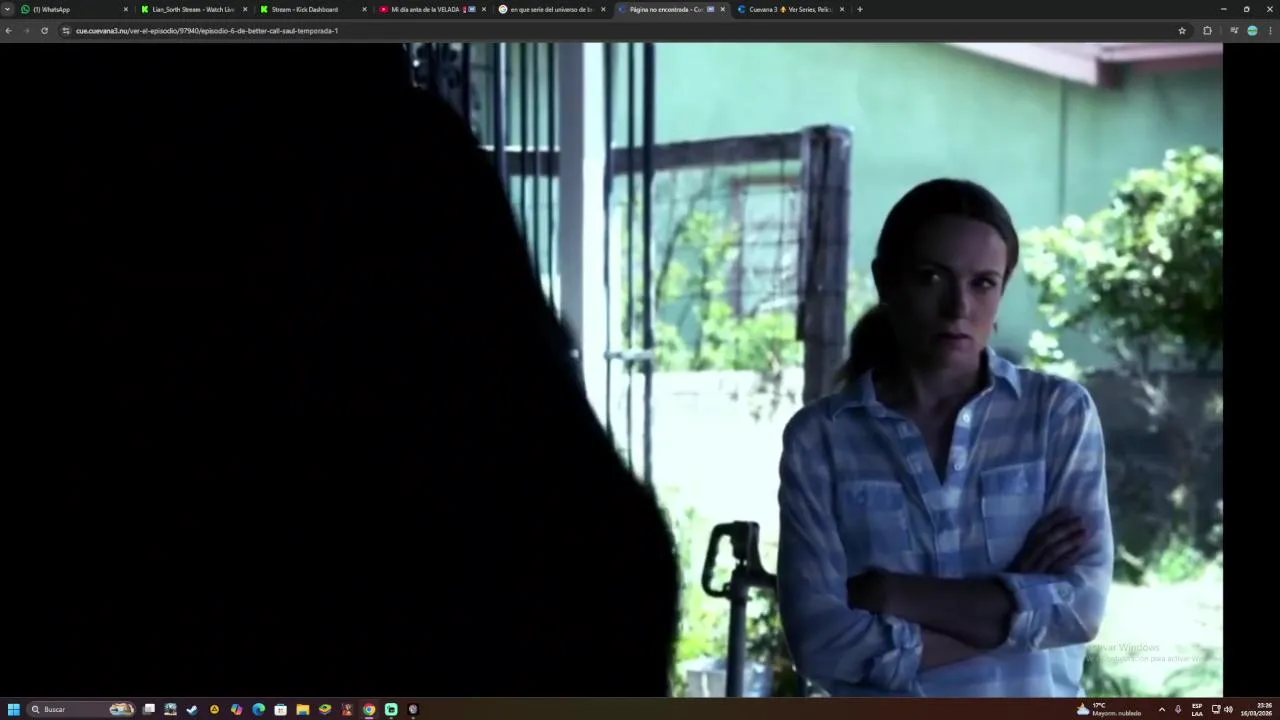Select the 'Página no encontrada' tab
Screen dimensions: 1280x720
pos(671,9)
